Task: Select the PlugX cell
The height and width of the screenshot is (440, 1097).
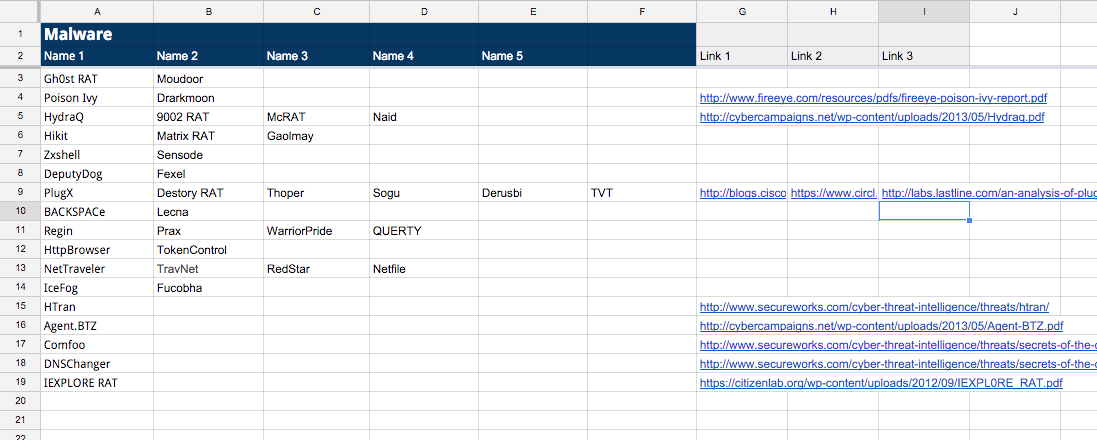Action: click(97, 193)
